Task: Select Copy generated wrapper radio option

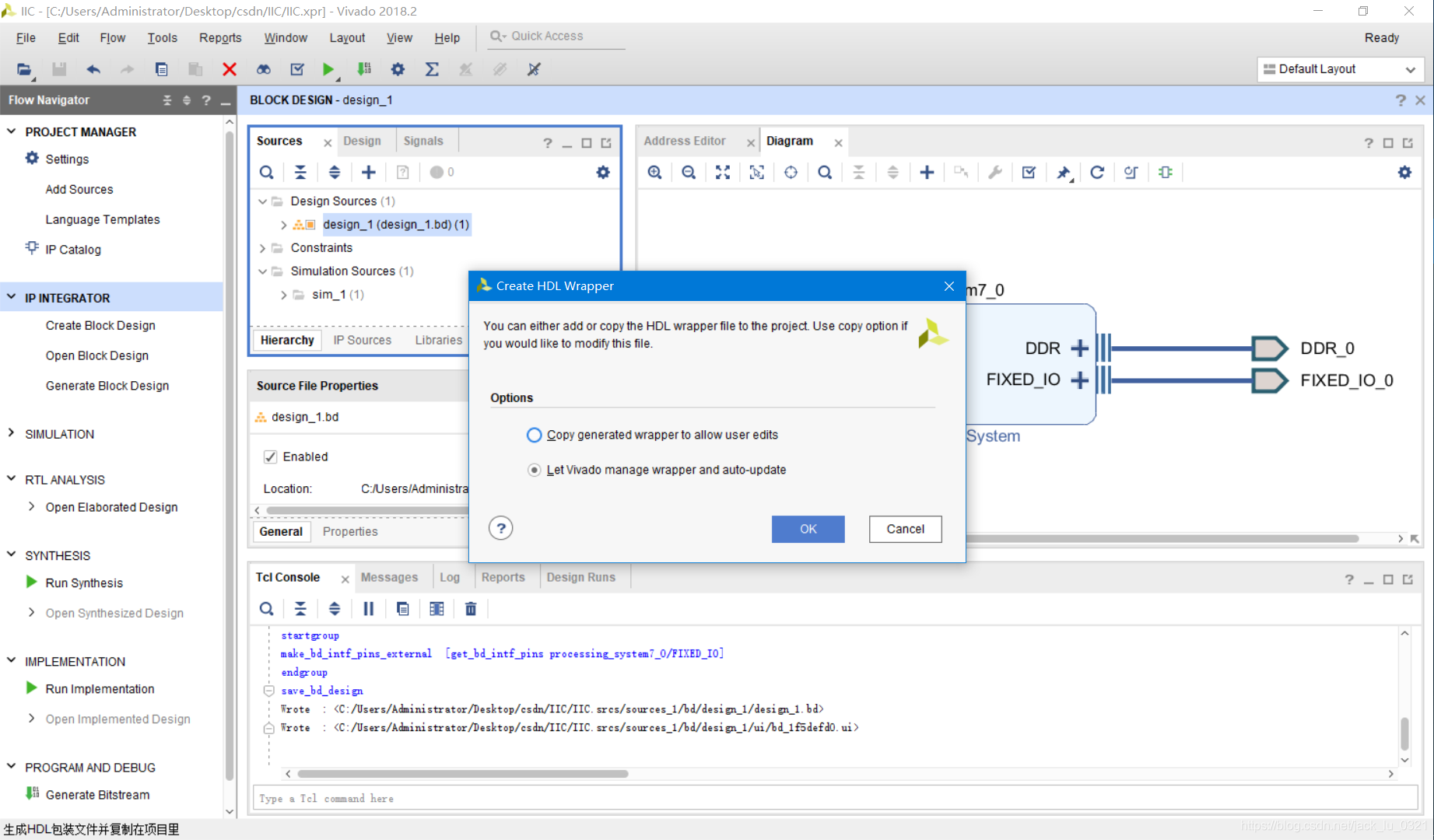Action: [534, 435]
